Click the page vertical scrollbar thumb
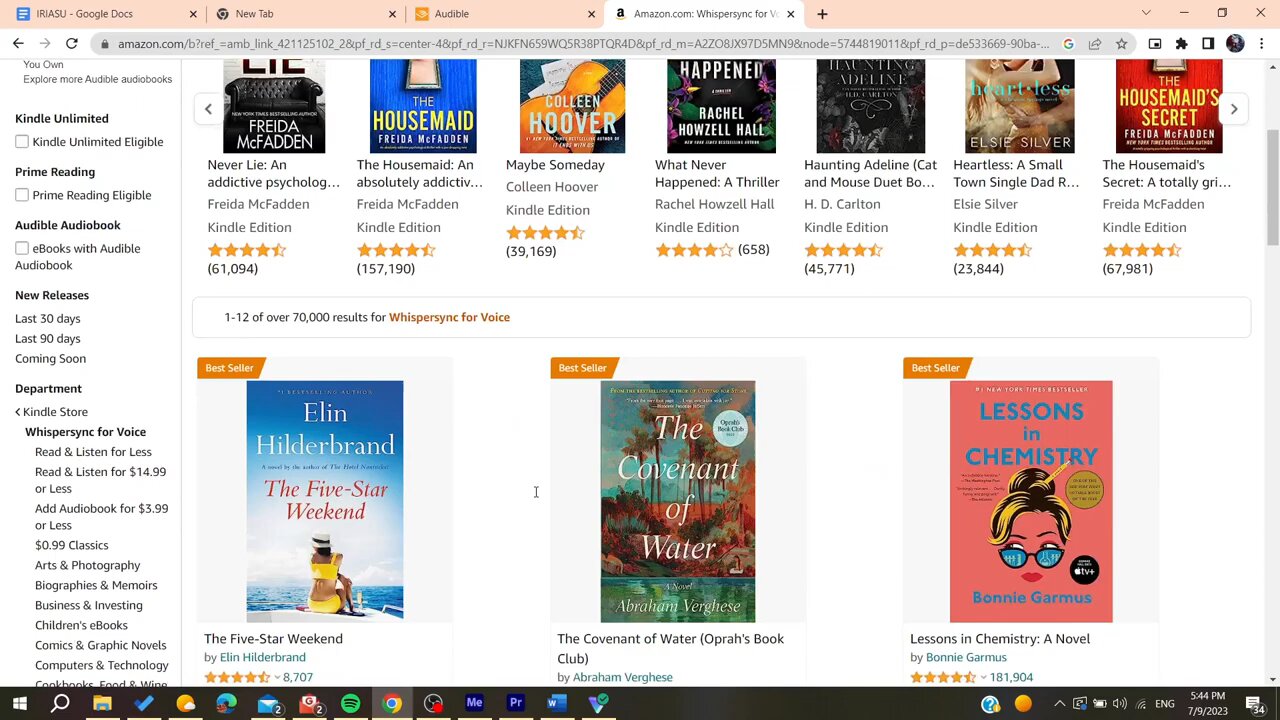This screenshot has width=1280, height=720. click(1273, 188)
